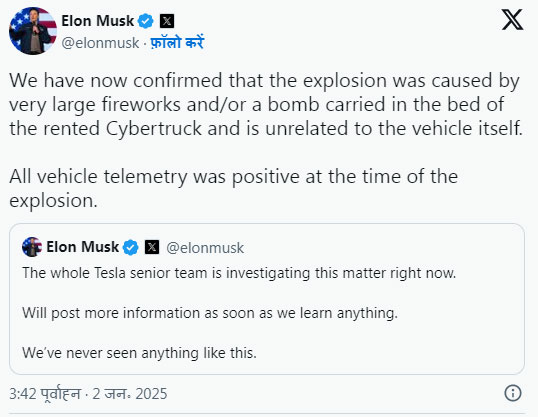Click main tweet text about Cybertruck explosion
Screen dimensions: 538x417
point(266,104)
